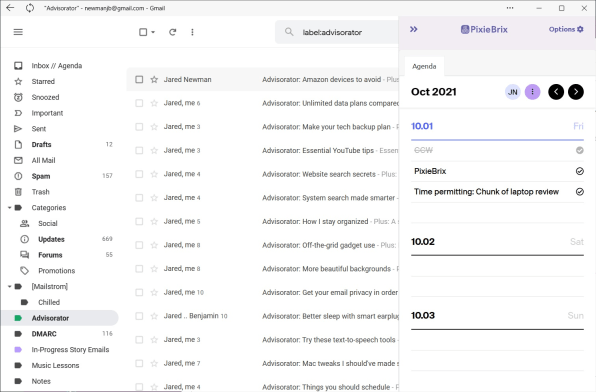Collapse the Categories label group
The height and width of the screenshot is (392, 596).
(10, 208)
